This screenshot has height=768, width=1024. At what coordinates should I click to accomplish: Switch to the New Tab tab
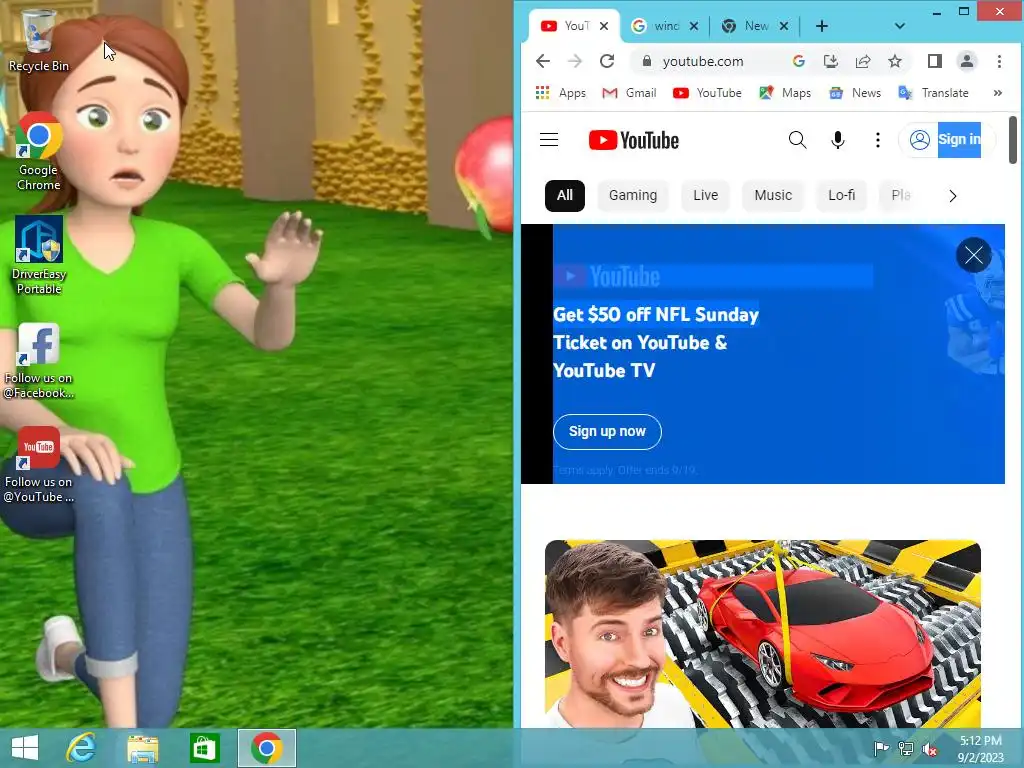[x=746, y=26]
